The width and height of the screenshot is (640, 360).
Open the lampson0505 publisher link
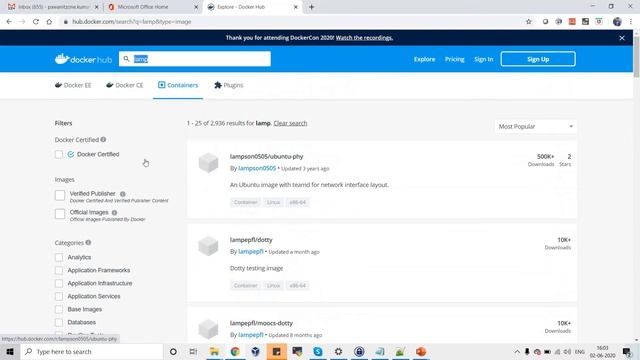[257, 168]
